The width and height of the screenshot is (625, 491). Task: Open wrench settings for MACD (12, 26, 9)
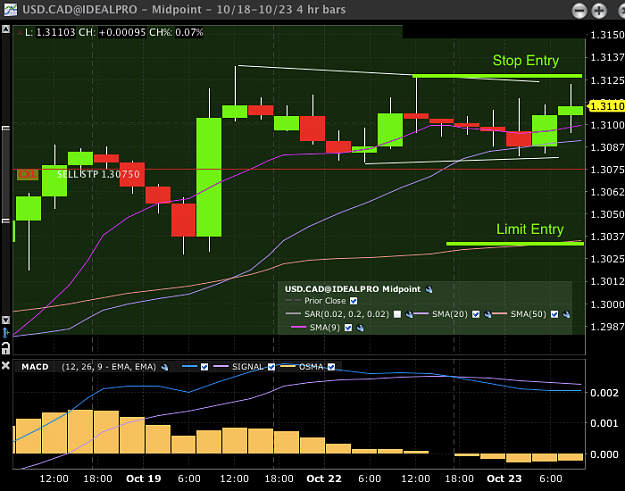(x=164, y=367)
